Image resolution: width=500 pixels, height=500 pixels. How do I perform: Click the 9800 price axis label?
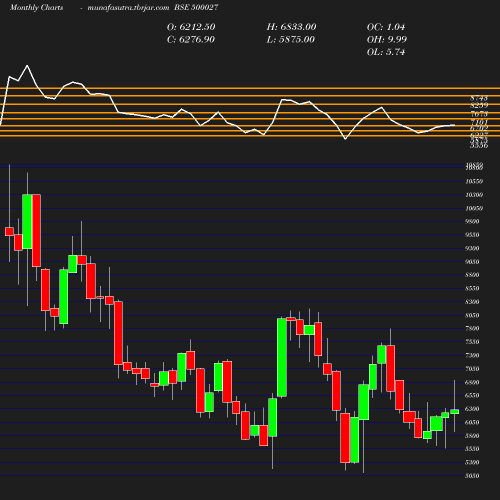coord(472,222)
